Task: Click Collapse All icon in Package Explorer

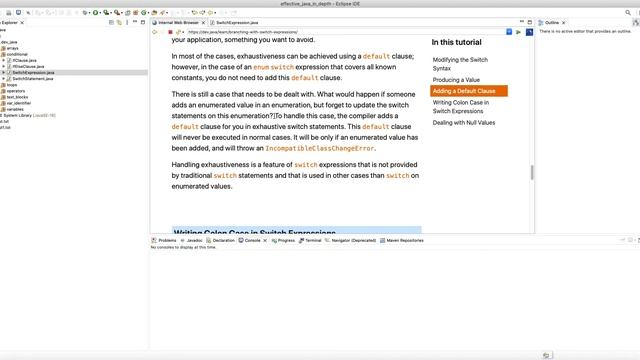Action: click(x=111, y=22)
